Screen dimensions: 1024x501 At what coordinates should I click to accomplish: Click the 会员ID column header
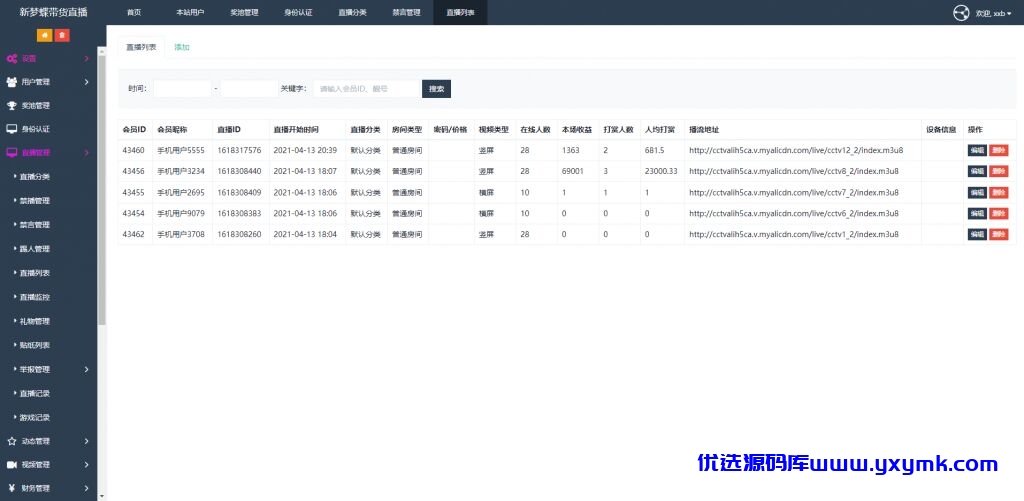[134, 129]
